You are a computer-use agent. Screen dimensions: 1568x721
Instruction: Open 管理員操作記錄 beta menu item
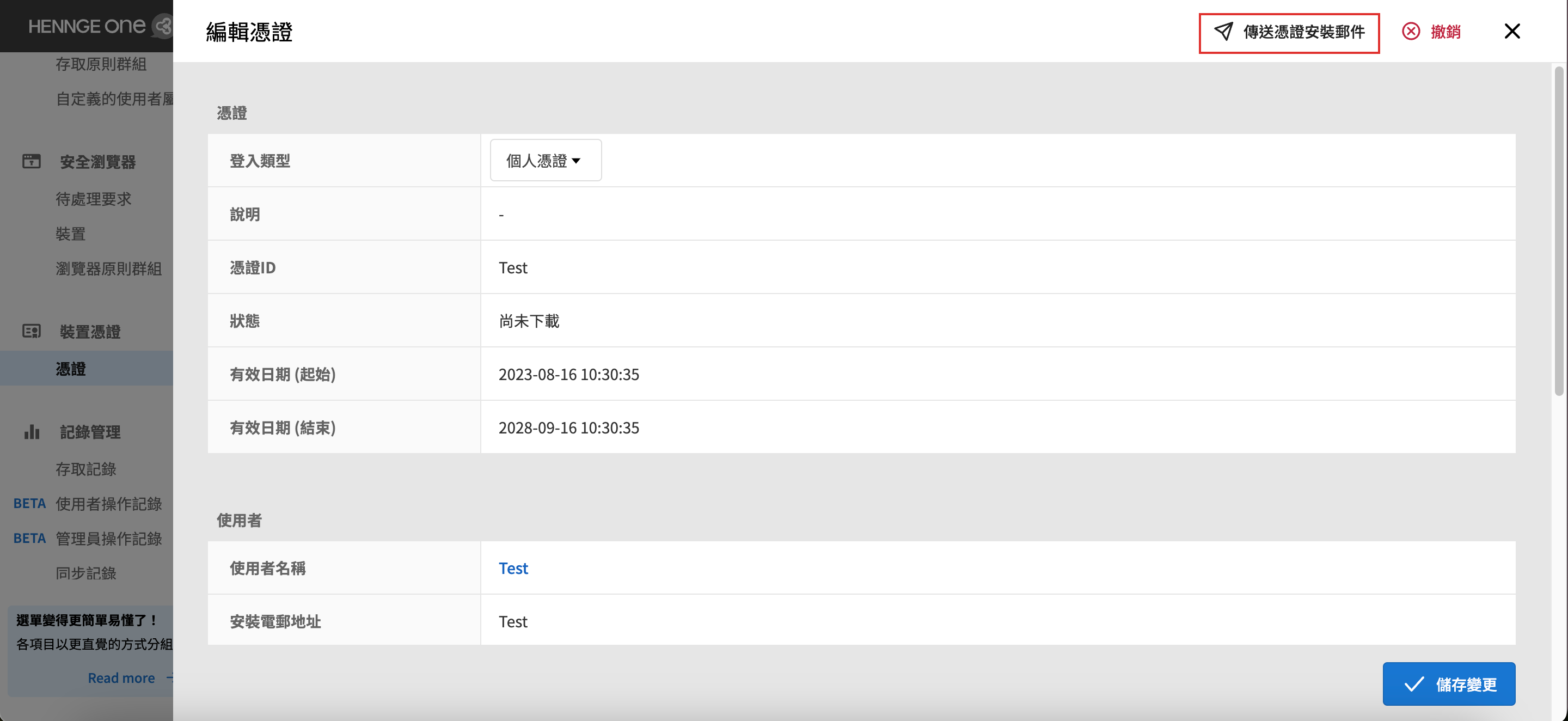(x=108, y=539)
